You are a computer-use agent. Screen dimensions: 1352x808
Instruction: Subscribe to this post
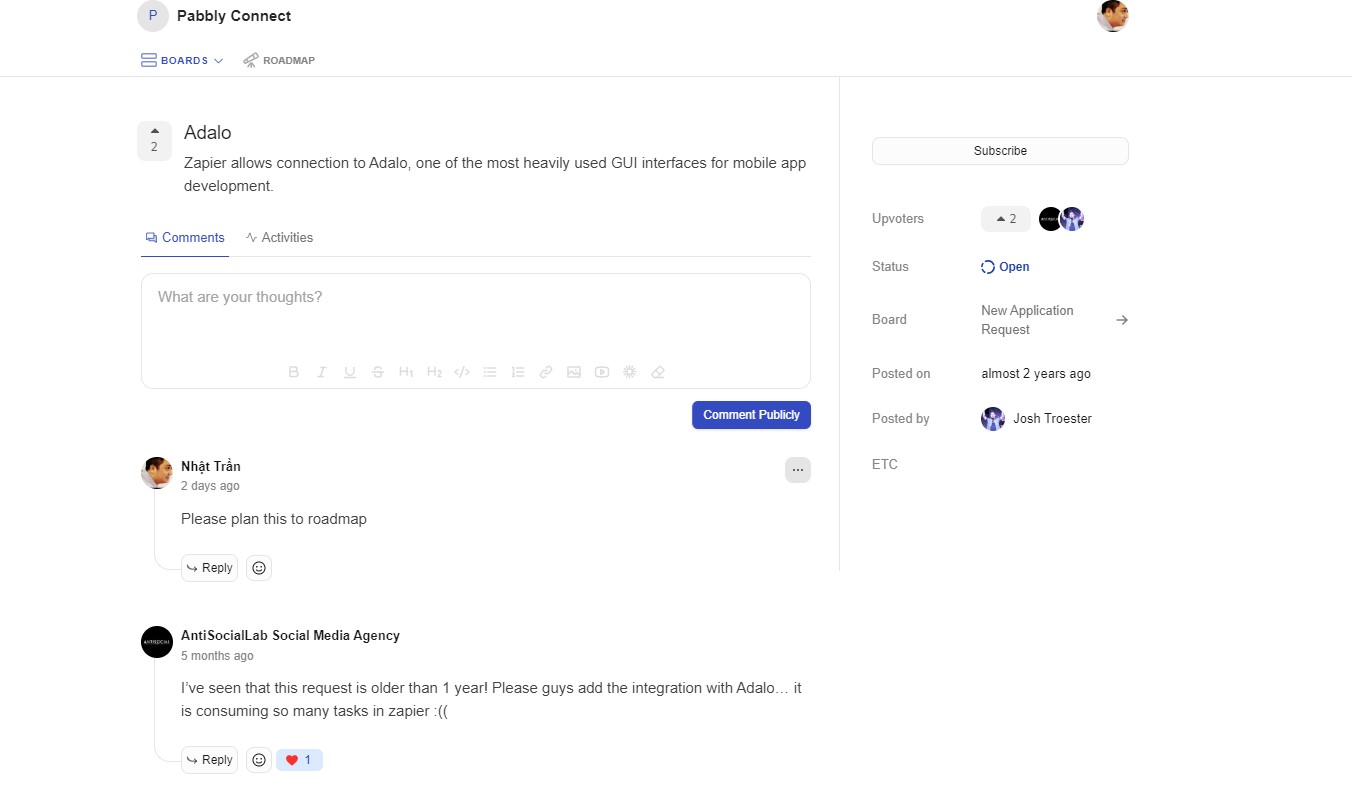[1000, 151]
